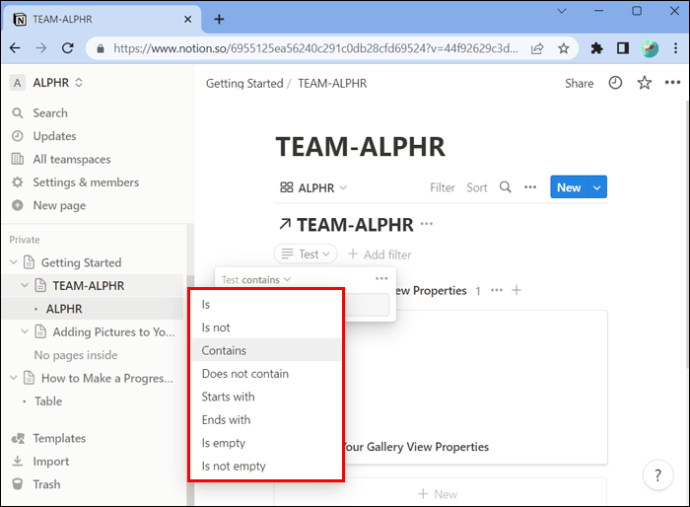The image size is (690, 507).
Task: Click the plus icon beside Properties group
Action: click(x=517, y=290)
